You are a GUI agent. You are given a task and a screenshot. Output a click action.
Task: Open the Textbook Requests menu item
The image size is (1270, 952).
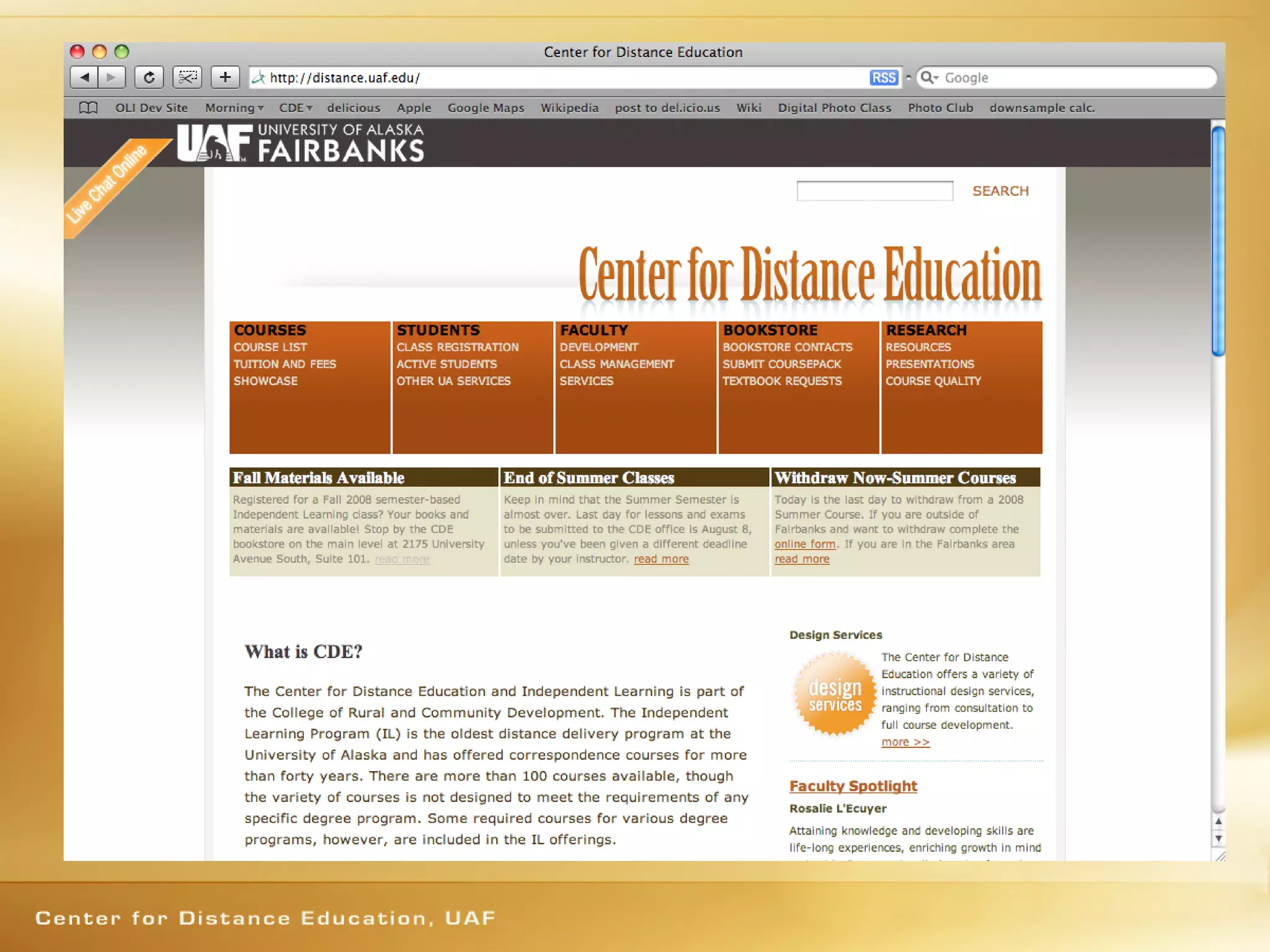[x=782, y=381]
